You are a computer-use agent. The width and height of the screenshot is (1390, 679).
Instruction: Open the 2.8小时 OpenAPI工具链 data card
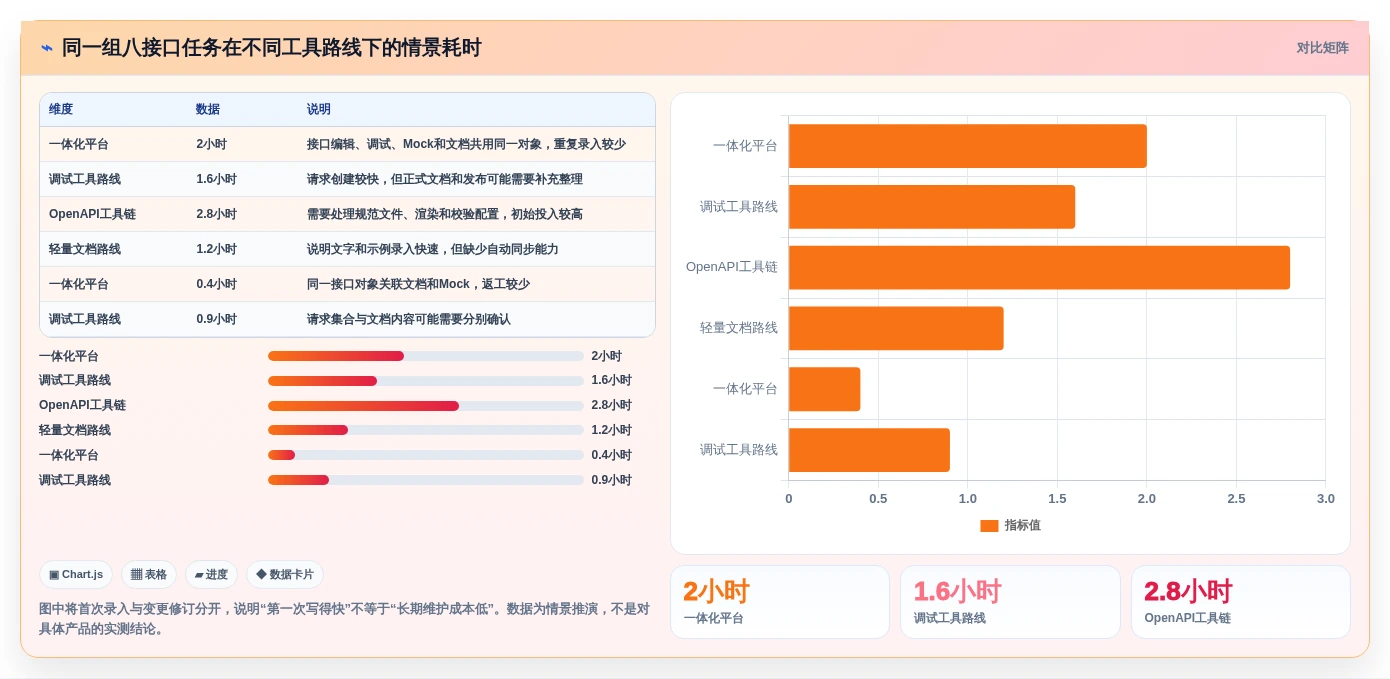coord(1241,602)
